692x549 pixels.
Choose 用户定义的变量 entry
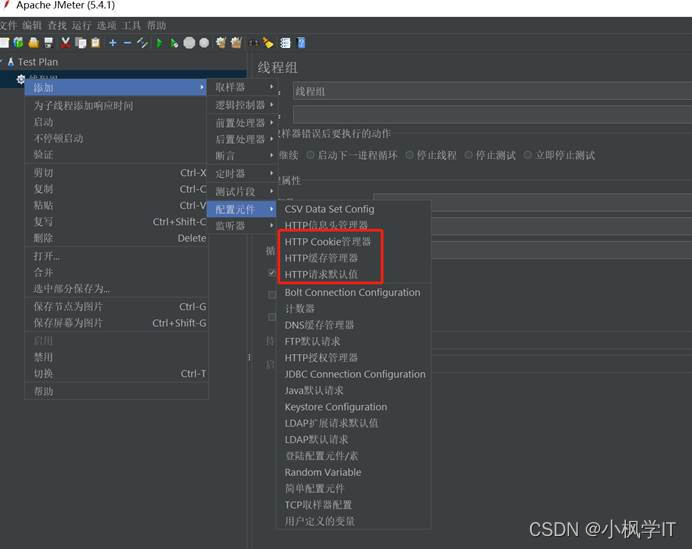point(354,521)
